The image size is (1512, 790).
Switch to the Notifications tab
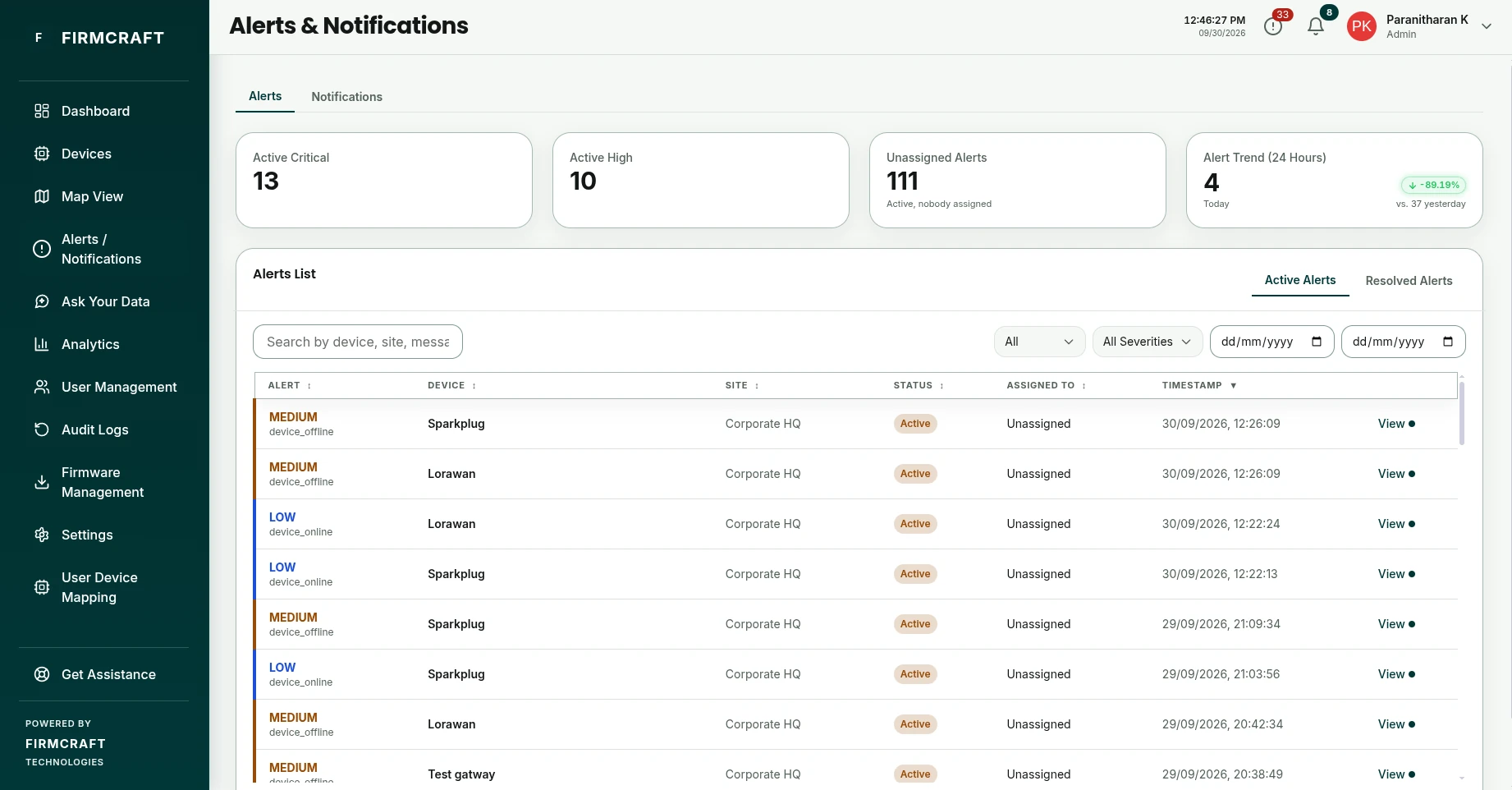(346, 97)
